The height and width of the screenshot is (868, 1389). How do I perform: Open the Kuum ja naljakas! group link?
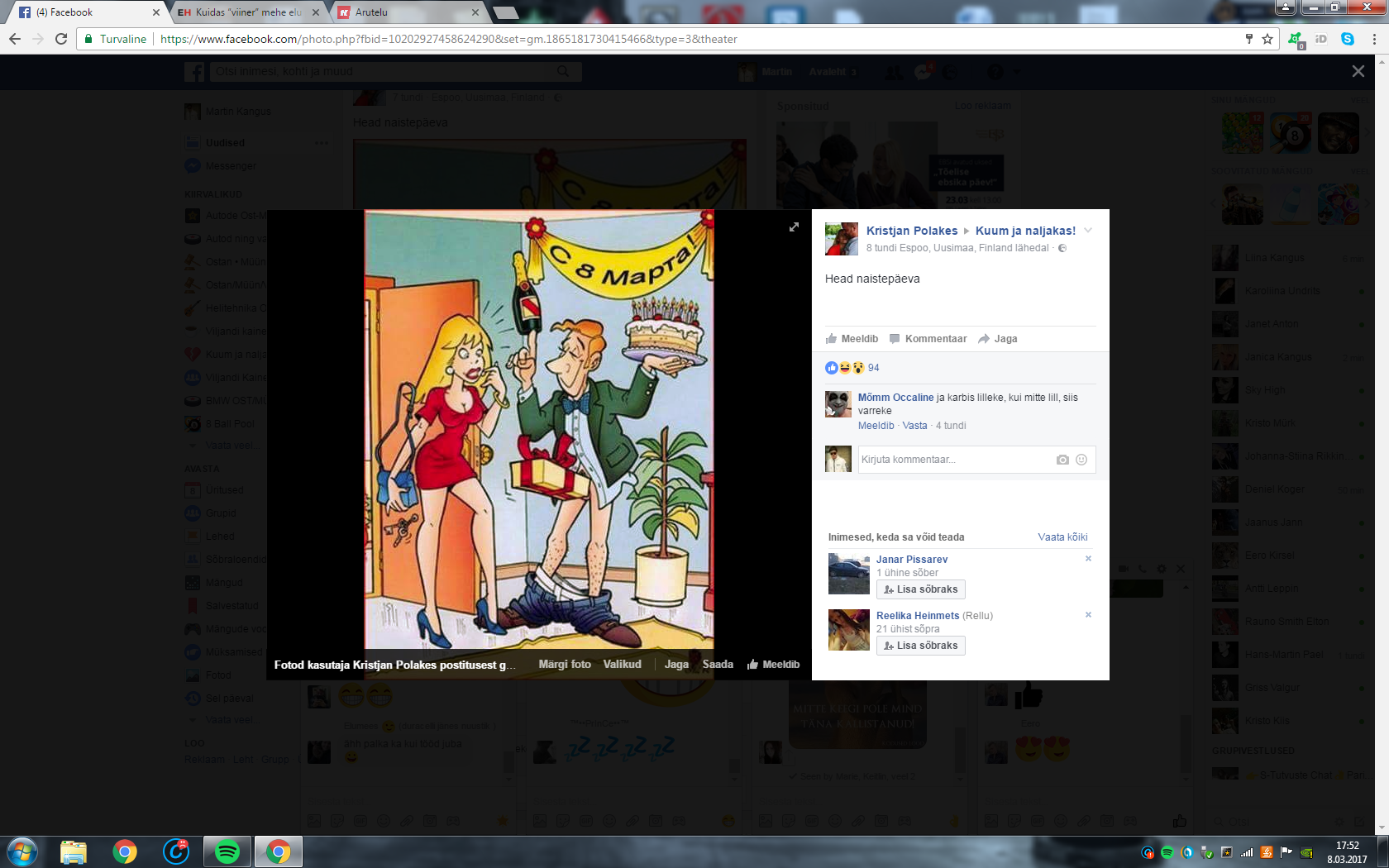1025,231
